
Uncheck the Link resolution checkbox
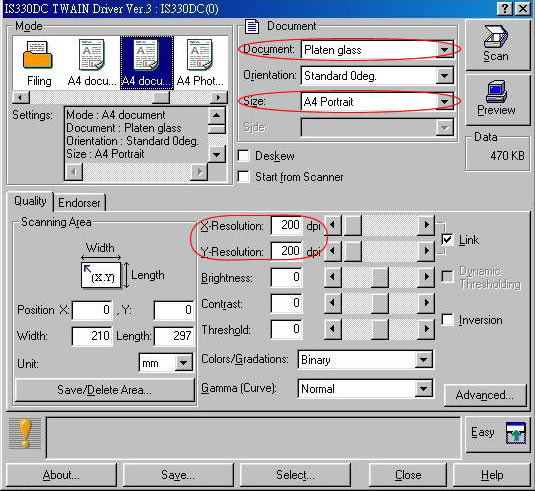(x=447, y=240)
